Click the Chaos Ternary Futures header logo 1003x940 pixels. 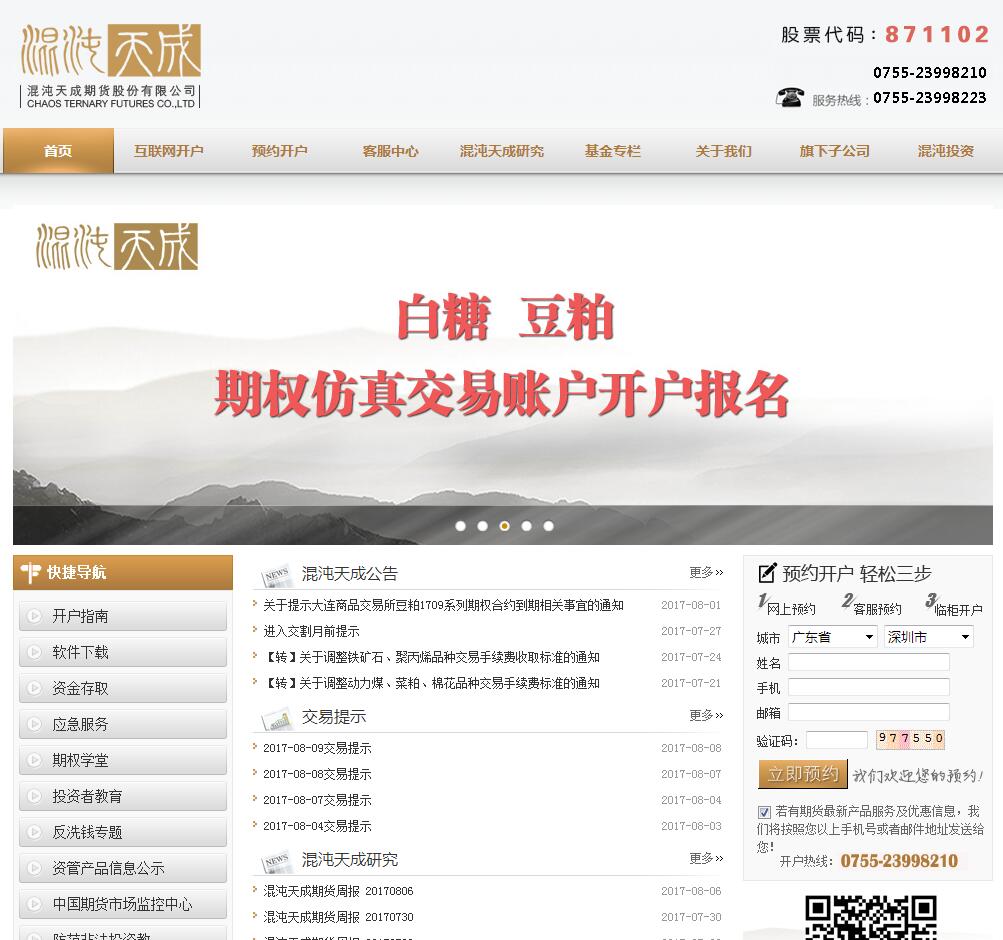point(111,66)
